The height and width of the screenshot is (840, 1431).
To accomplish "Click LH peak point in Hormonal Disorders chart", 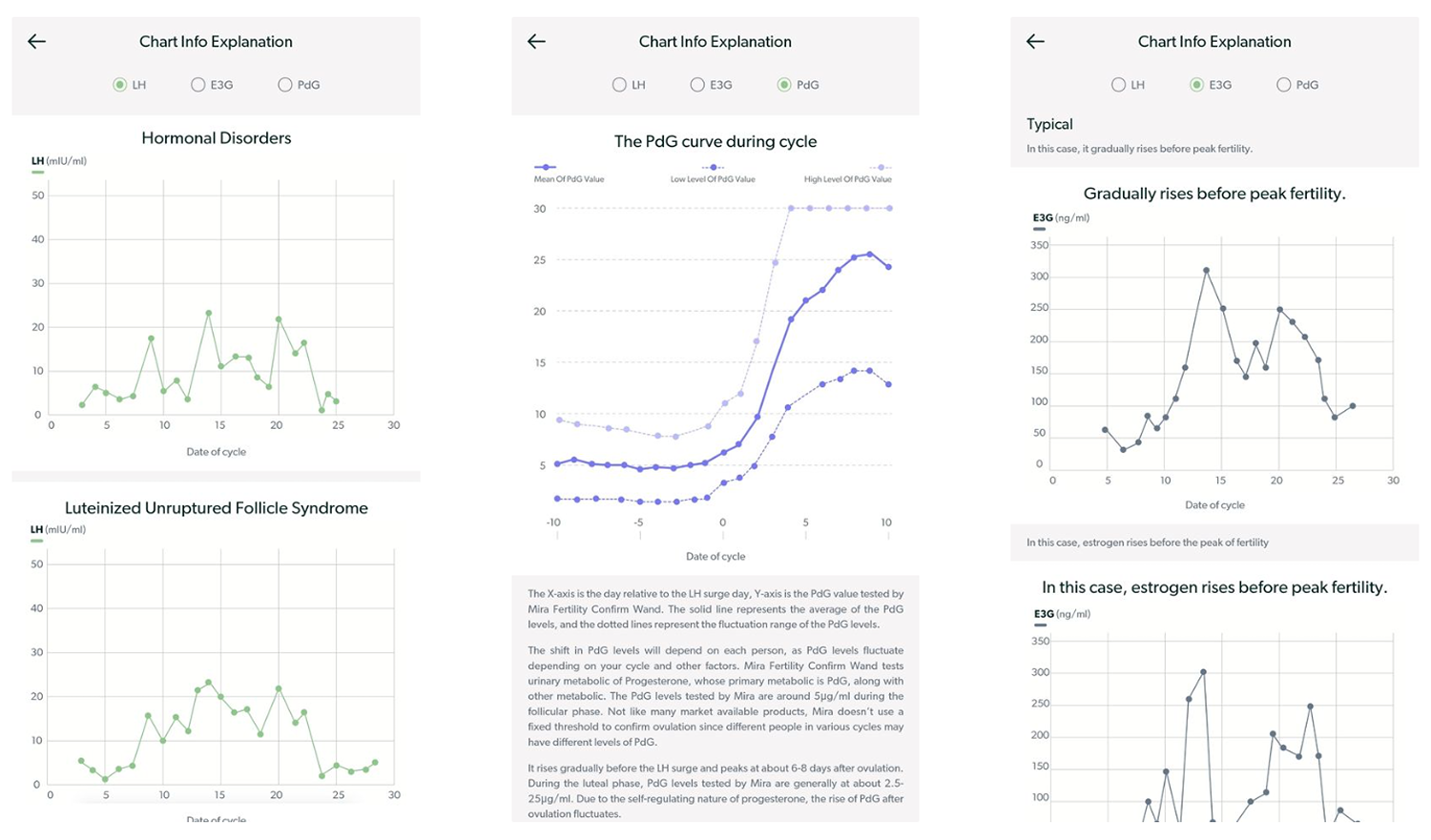I will click(x=208, y=313).
